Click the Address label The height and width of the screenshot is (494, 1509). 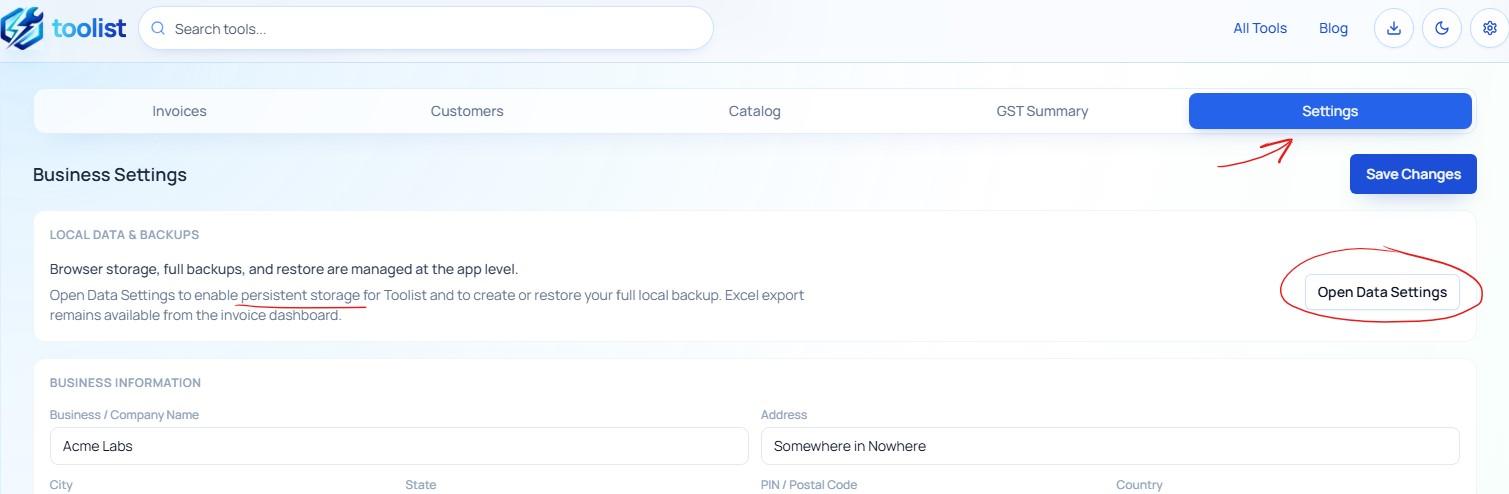click(x=784, y=415)
